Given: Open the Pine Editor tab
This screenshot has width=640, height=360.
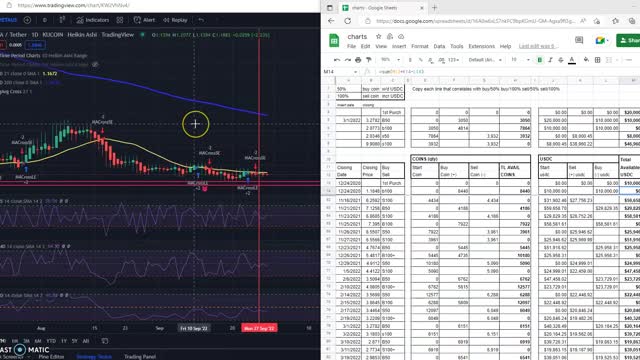Looking at the screenshot, I should pyautogui.click(x=51, y=357).
